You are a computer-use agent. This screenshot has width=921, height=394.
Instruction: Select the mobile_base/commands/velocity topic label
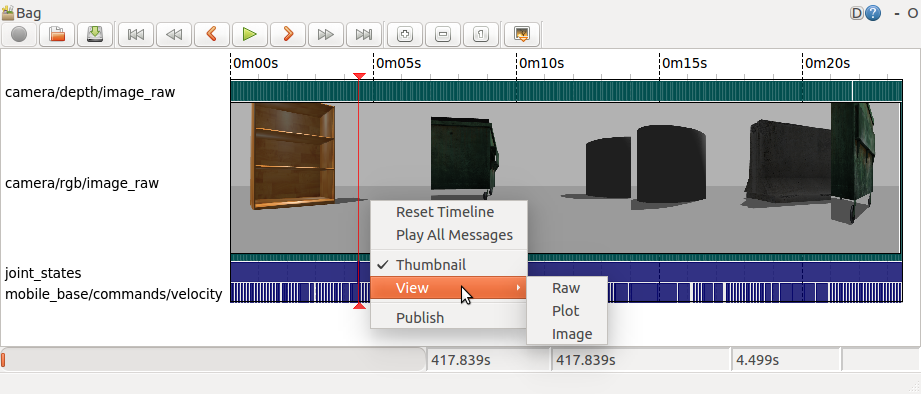113,294
